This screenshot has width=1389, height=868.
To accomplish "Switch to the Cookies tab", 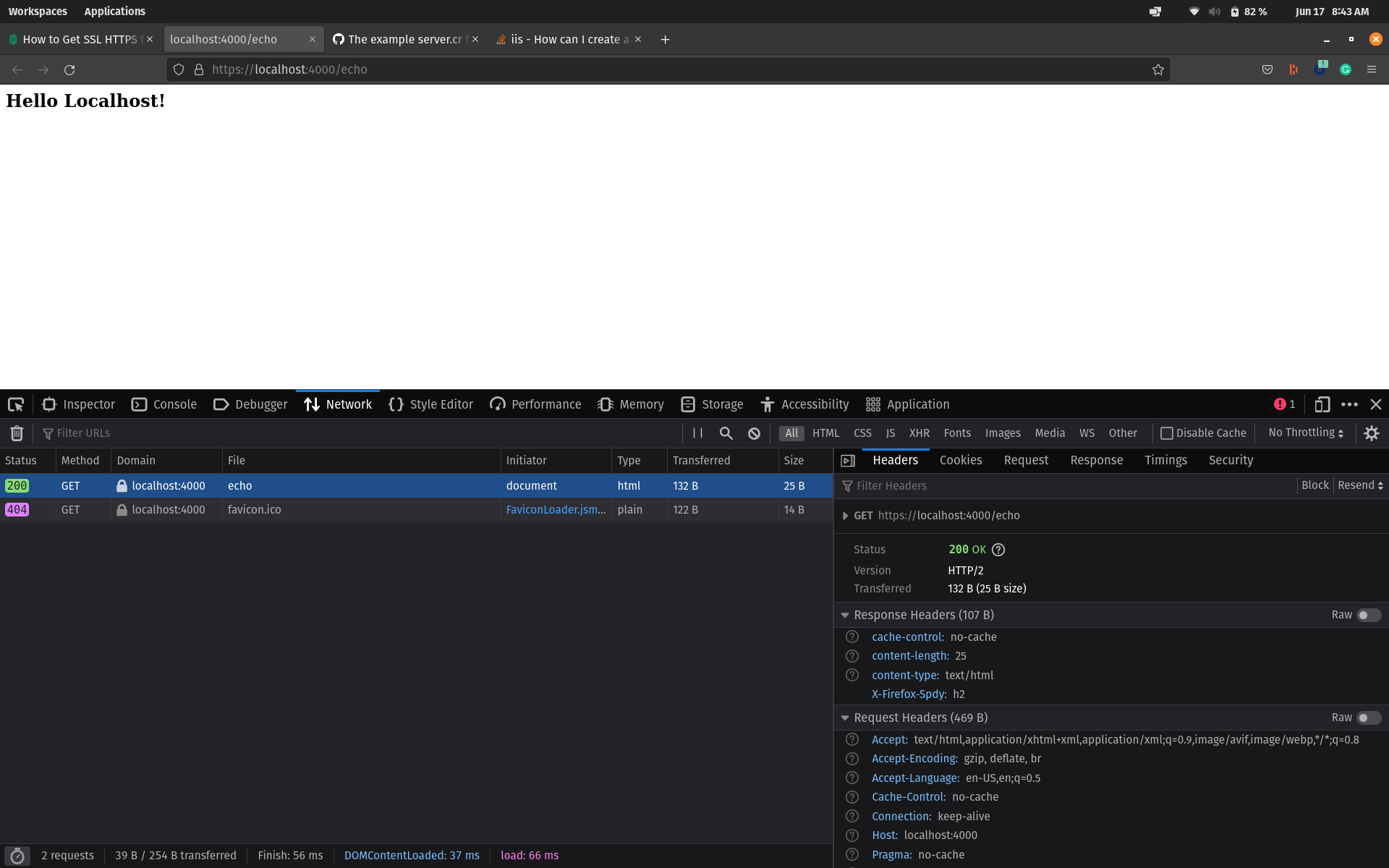I will pyautogui.click(x=960, y=460).
